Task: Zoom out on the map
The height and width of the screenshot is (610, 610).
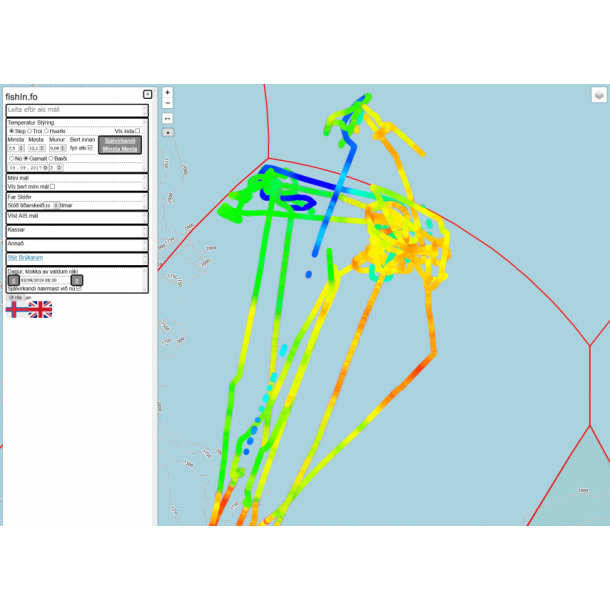Action: tap(167, 103)
